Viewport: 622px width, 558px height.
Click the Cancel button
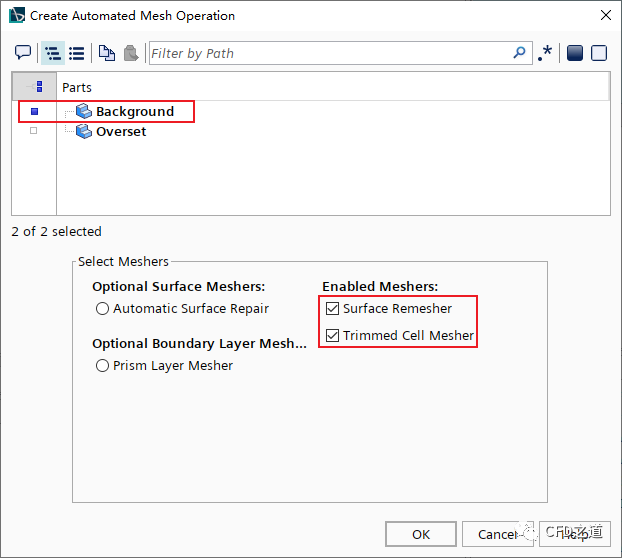498,534
